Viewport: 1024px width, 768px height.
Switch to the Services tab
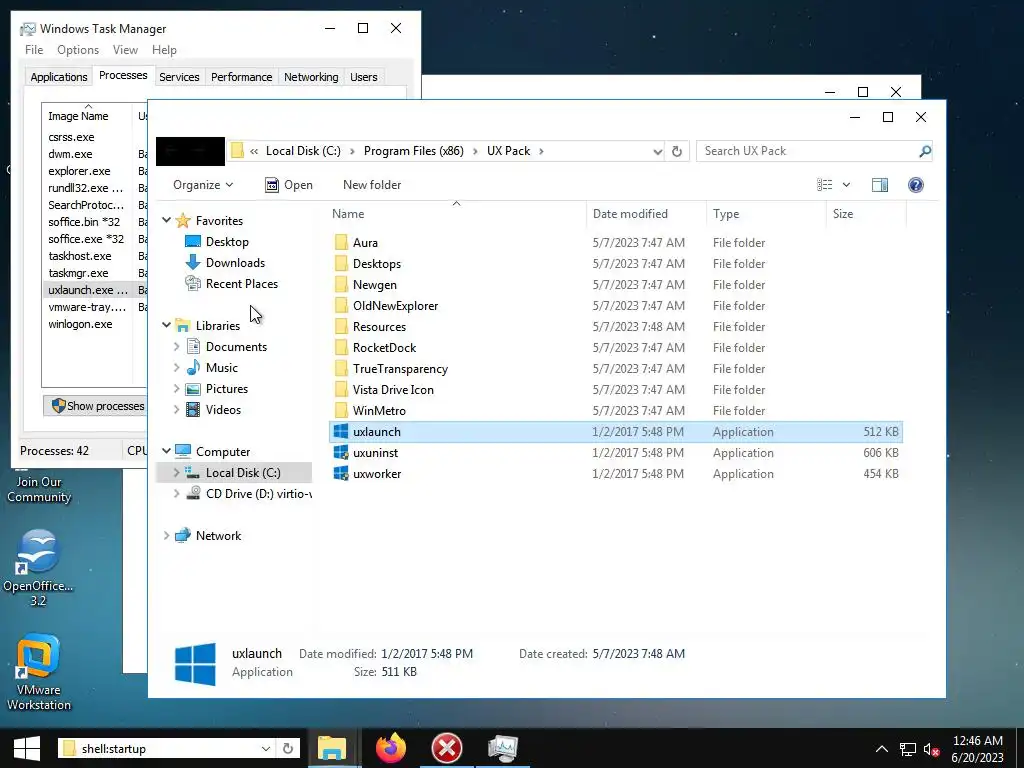coord(179,77)
